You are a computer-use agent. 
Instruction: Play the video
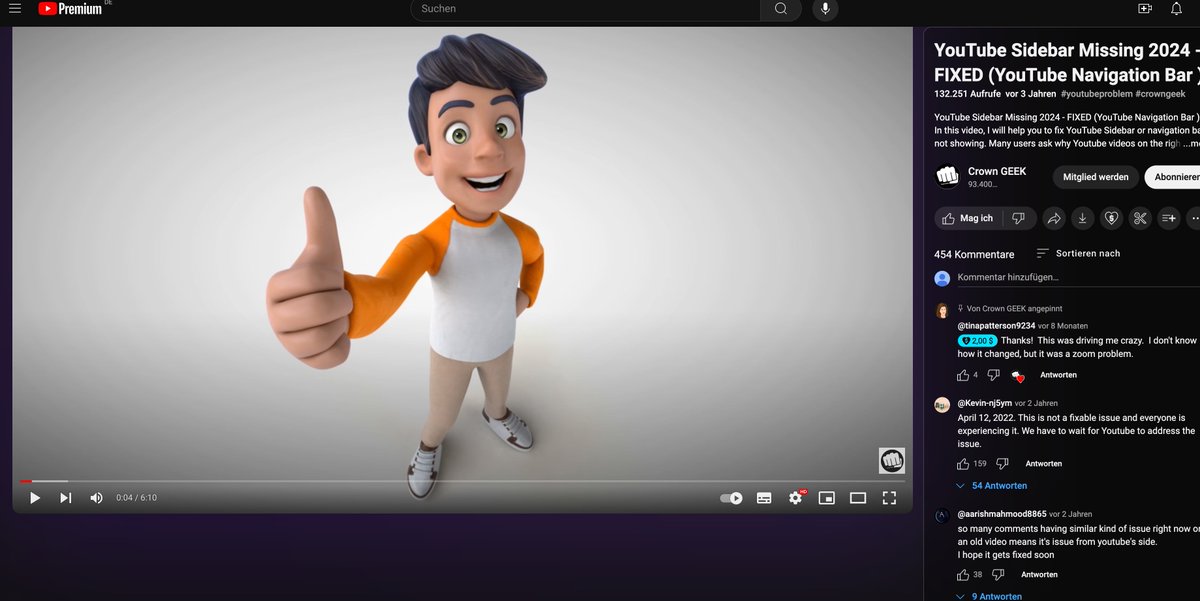tap(35, 497)
